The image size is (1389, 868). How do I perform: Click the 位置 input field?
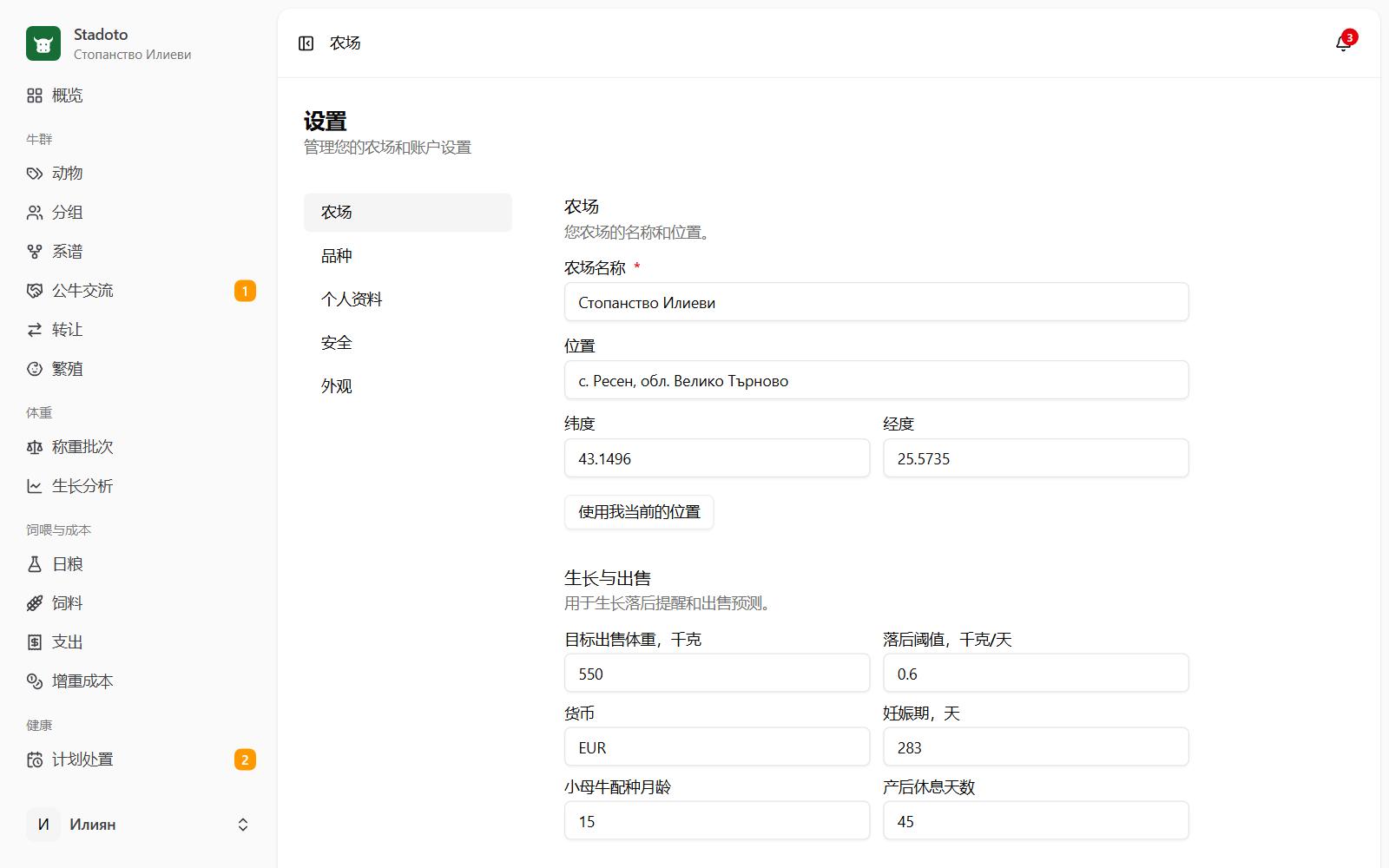[x=876, y=380]
